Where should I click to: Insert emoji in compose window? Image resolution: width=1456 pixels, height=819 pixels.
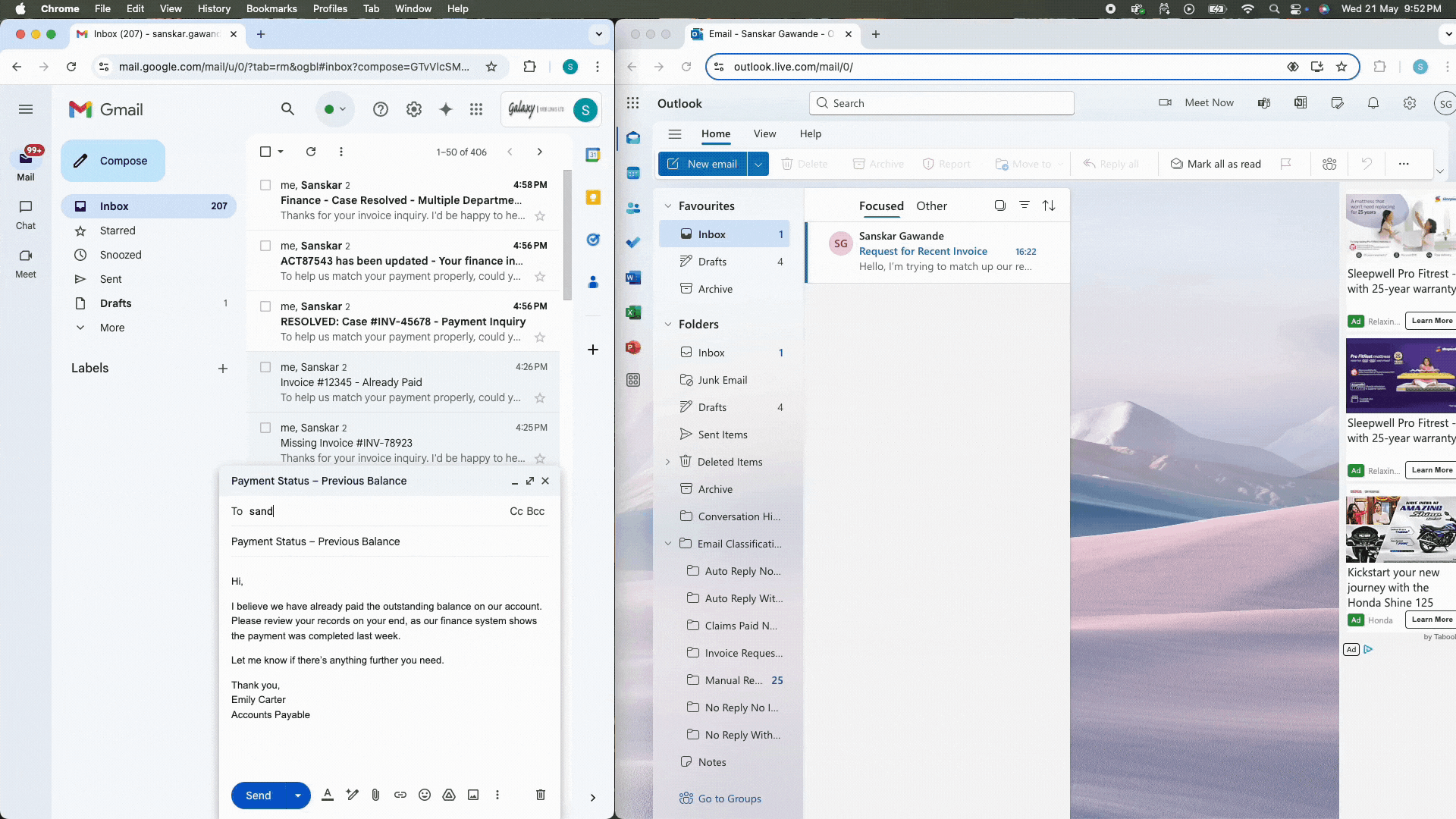click(425, 795)
